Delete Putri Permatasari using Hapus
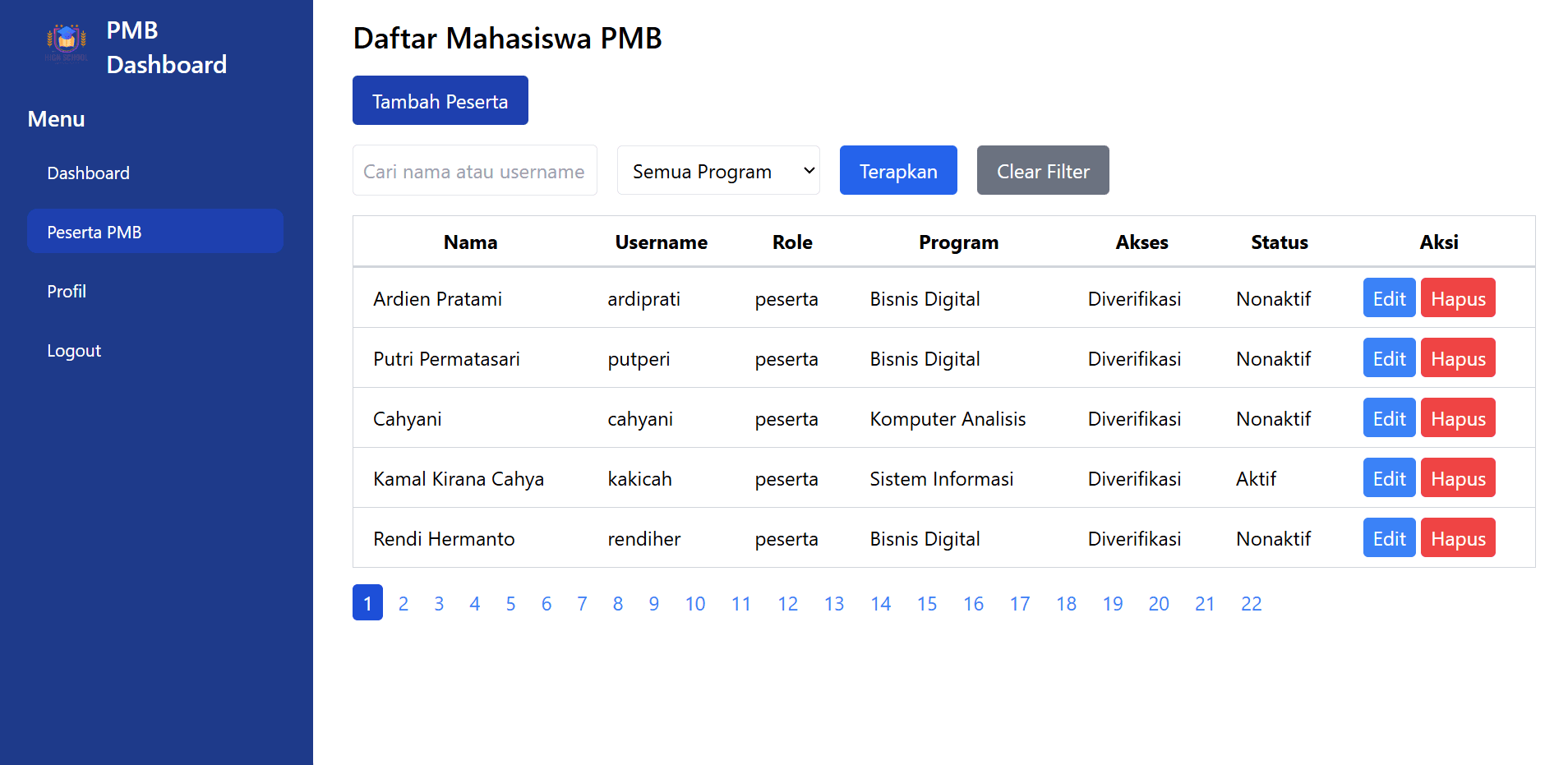The width and height of the screenshot is (1568, 765). click(1457, 357)
